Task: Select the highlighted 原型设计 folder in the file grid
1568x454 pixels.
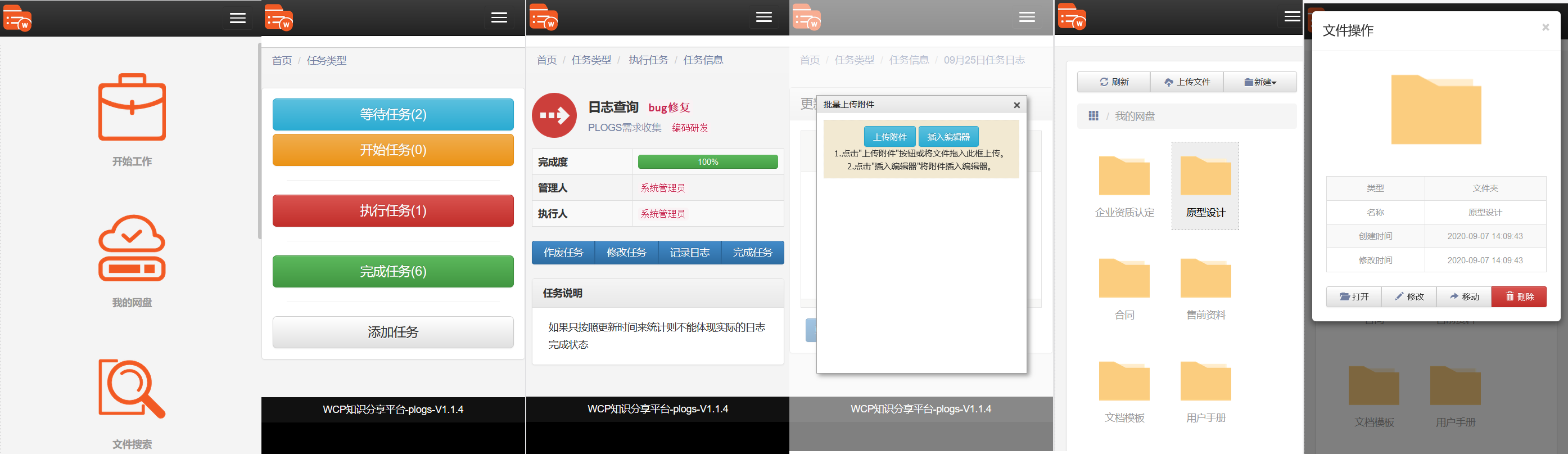Action: click(x=1205, y=186)
